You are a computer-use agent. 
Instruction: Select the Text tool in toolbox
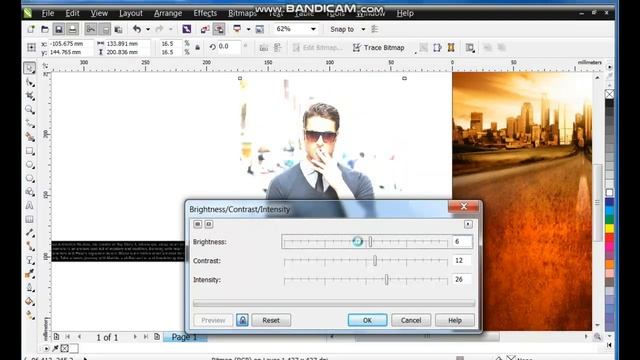(29, 205)
